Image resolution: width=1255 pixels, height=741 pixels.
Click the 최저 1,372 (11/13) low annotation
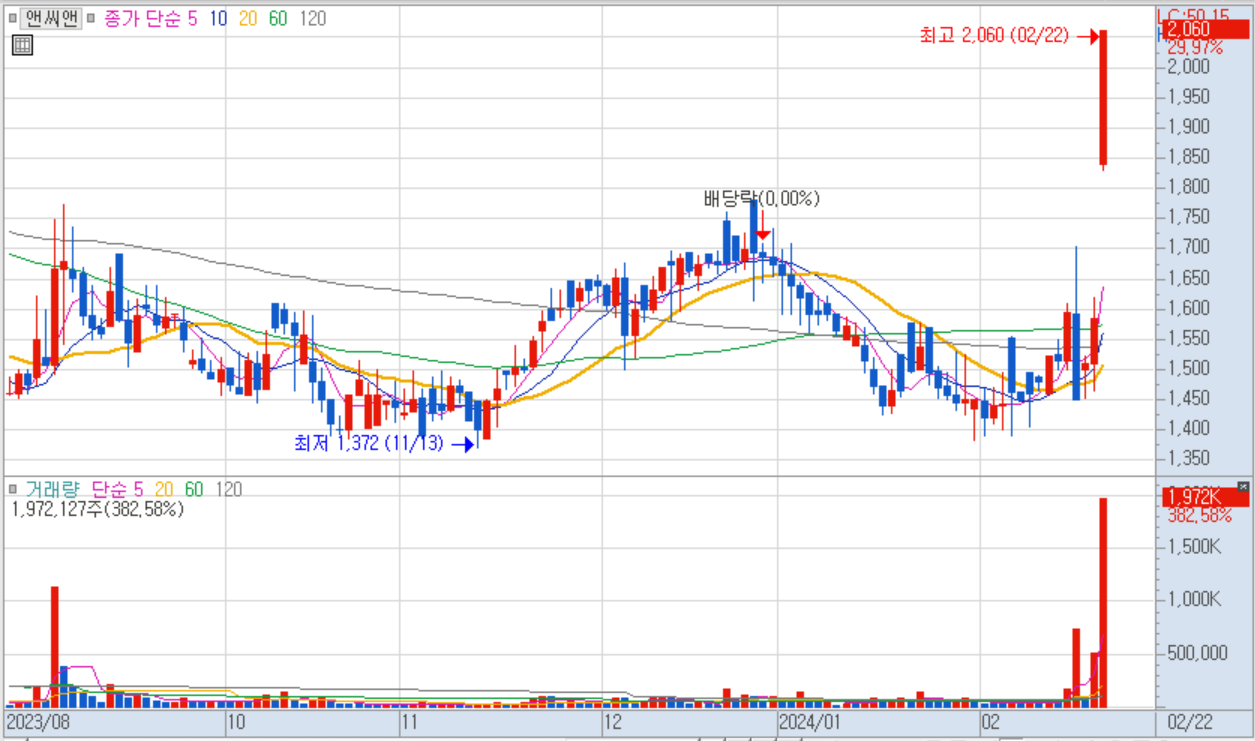(368, 443)
